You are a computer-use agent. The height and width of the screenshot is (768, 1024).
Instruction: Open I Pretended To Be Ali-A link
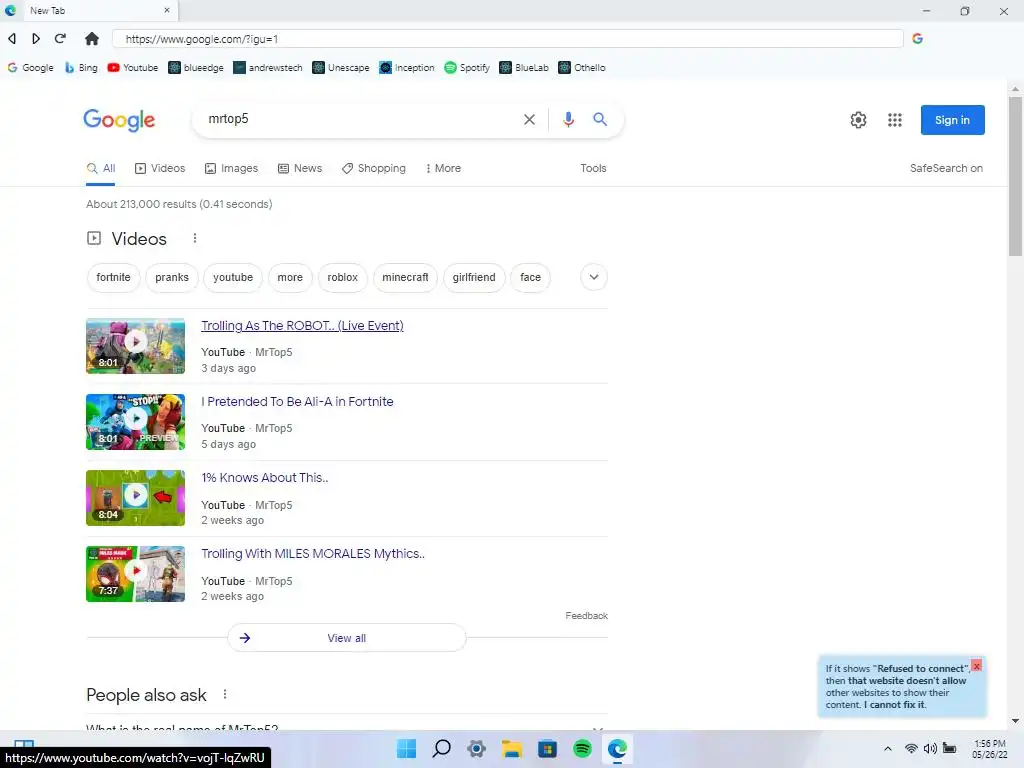coord(297,402)
